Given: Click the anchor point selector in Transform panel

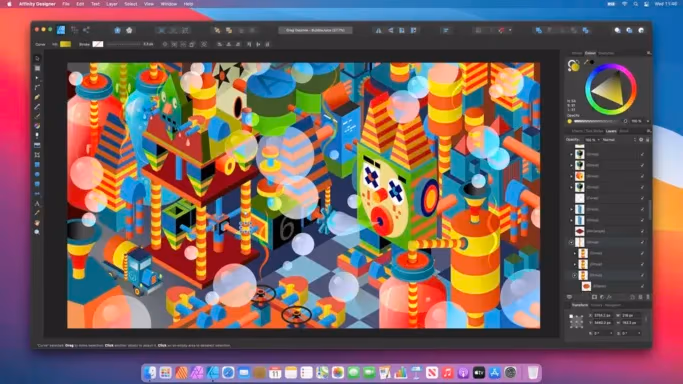Looking at the screenshot, I should point(577,321).
